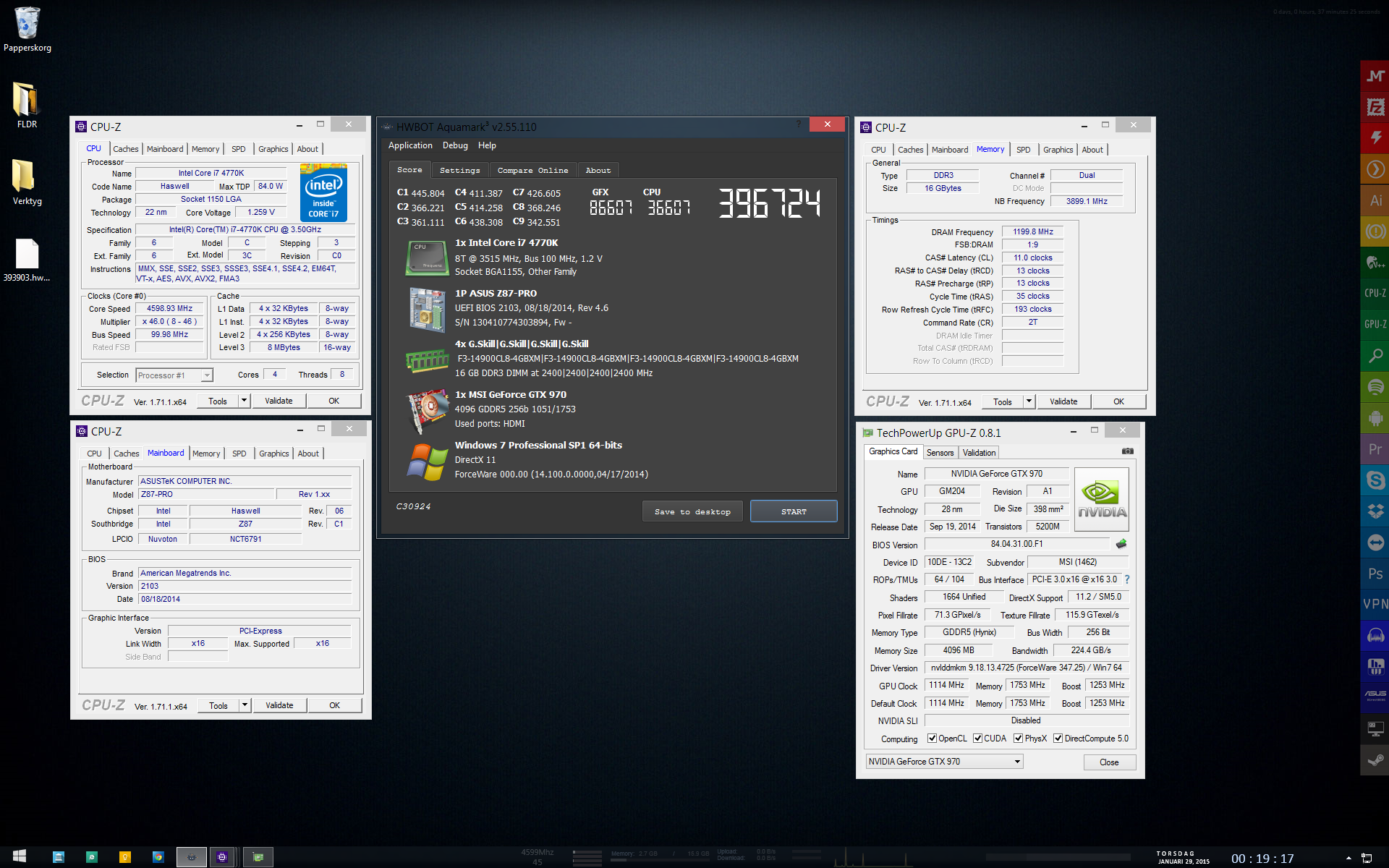Screen dimensions: 1389x868
Task: Open FileZilla from the right launcher bar
Action: click(1375, 107)
